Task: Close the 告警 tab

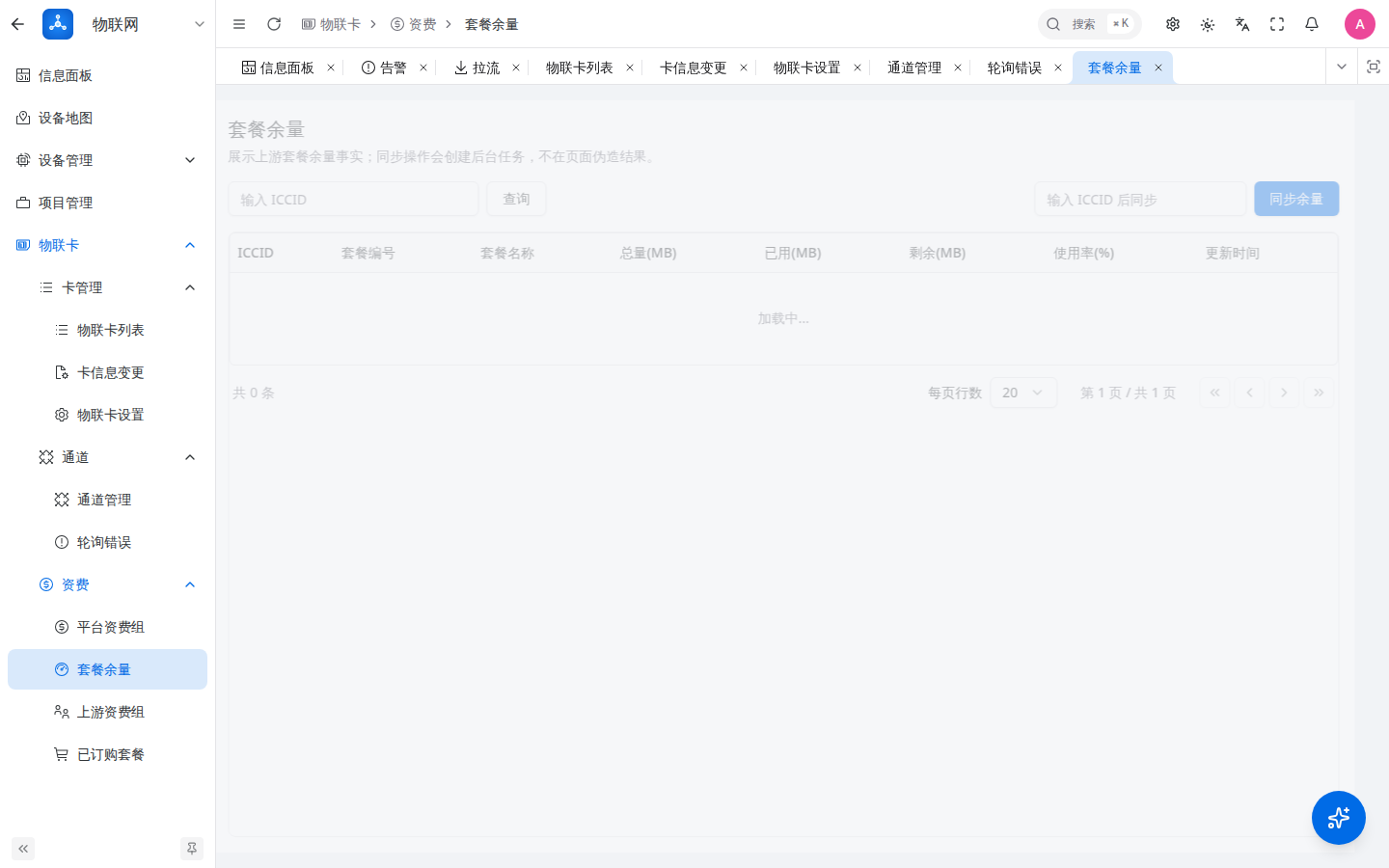Action: click(x=423, y=68)
